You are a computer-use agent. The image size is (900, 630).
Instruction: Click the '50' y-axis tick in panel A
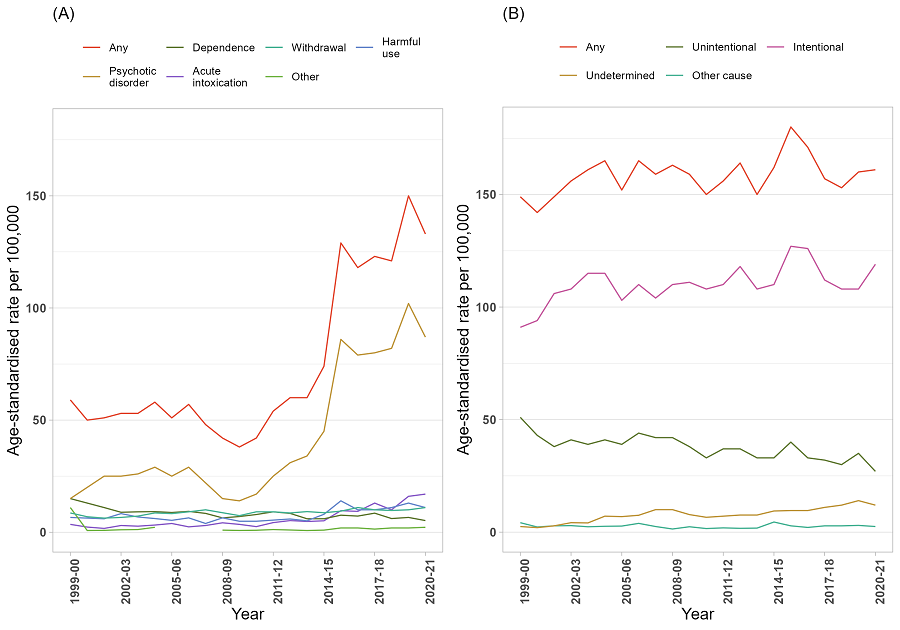tap(40, 421)
